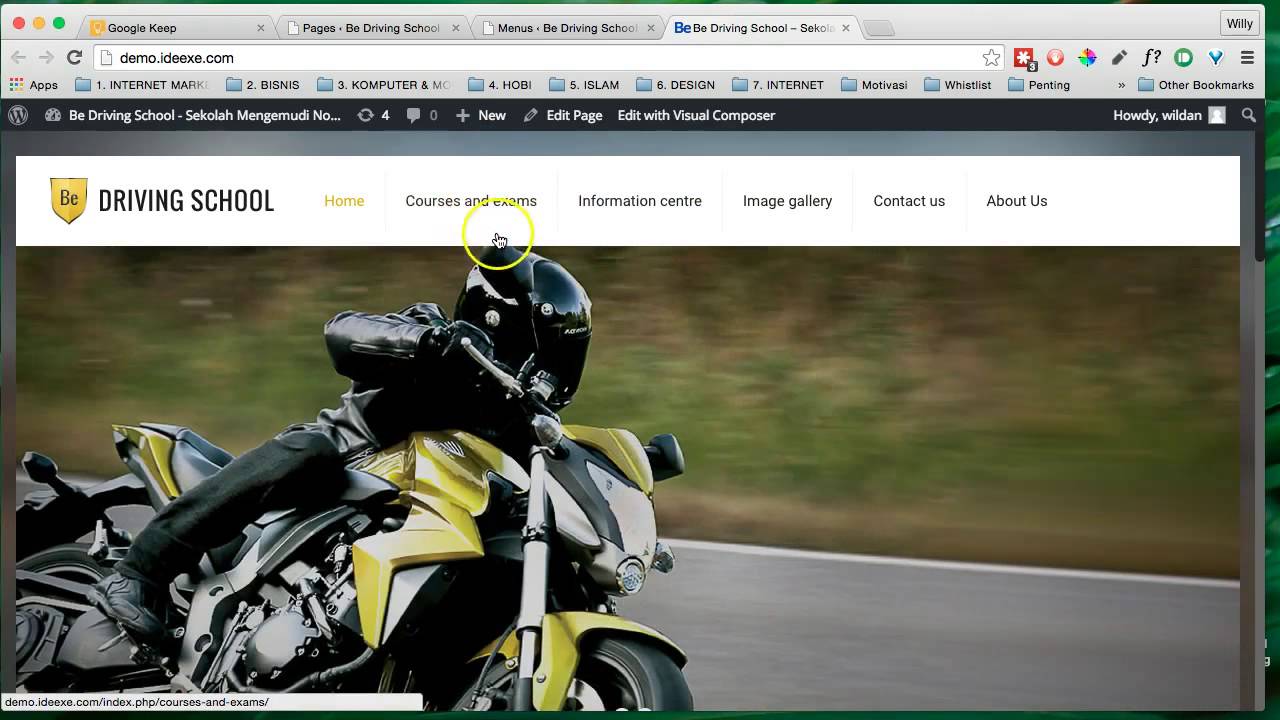Image resolution: width=1280 pixels, height=720 pixels.
Task: Click Edit with Visual Composer
Action: point(696,115)
